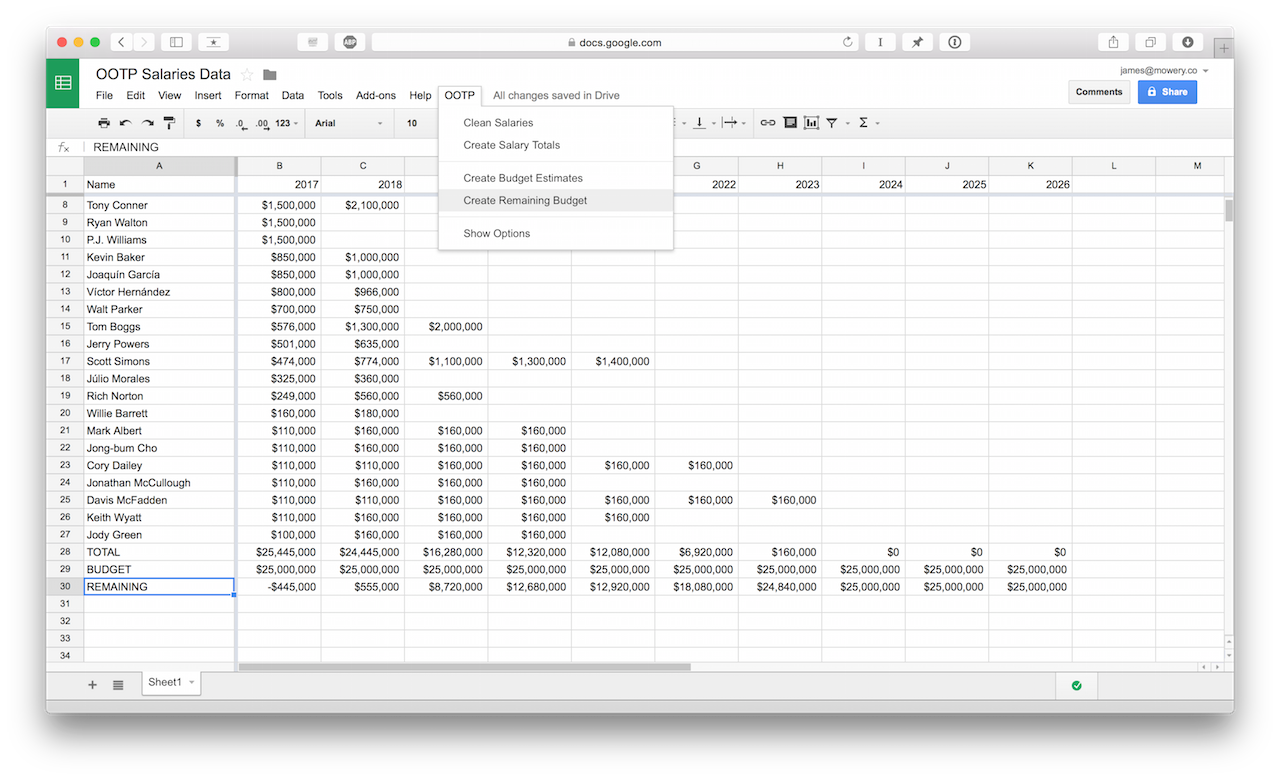The height and width of the screenshot is (779, 1280).
Task: Insert a link with the link icon
Action: [767, 122]
